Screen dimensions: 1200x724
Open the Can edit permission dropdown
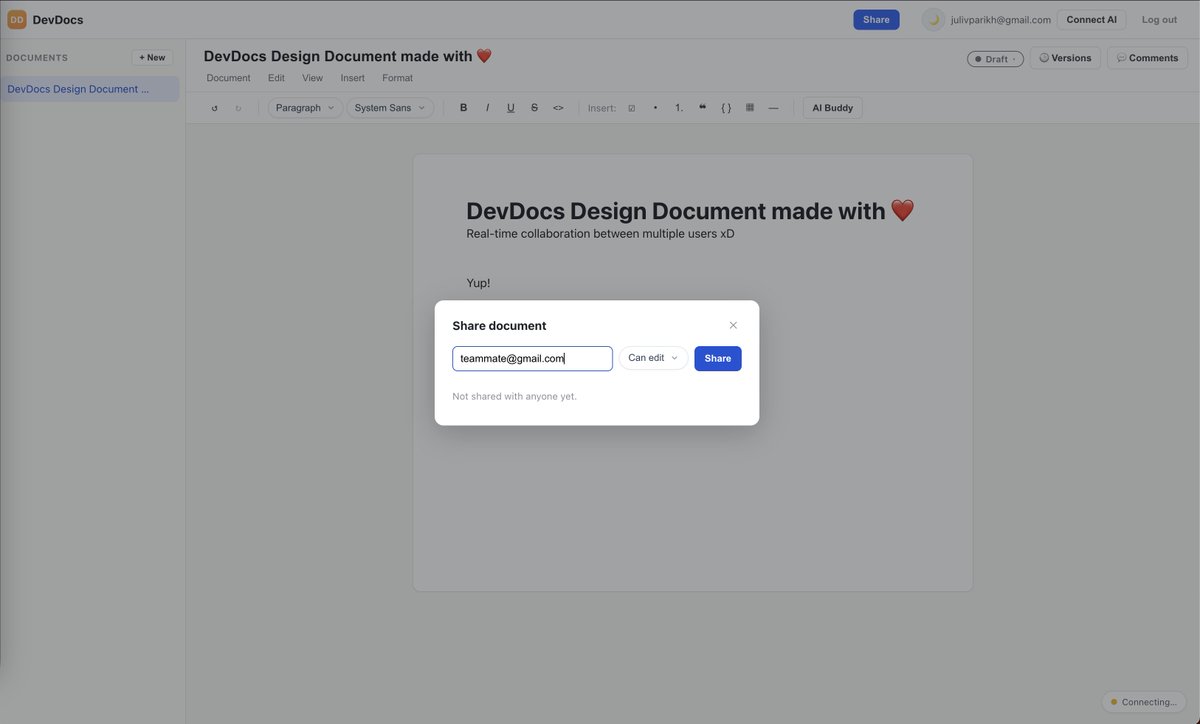(653, 358)
